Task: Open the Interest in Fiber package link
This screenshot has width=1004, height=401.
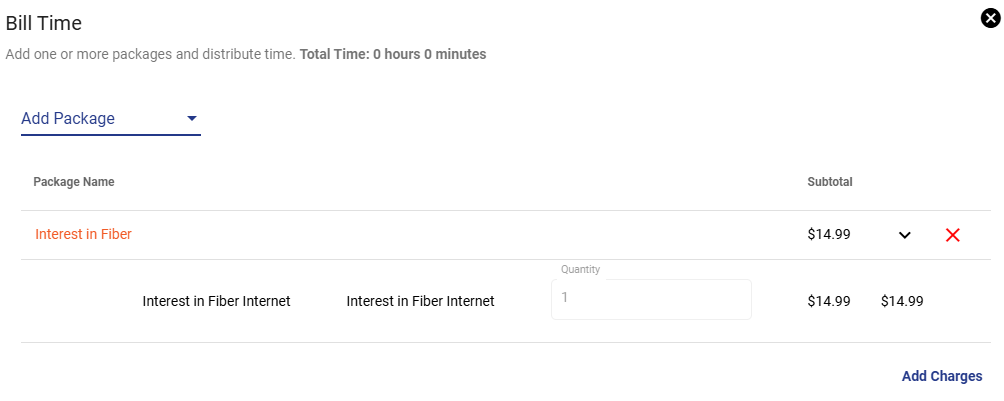Action: tap(83, 234)
